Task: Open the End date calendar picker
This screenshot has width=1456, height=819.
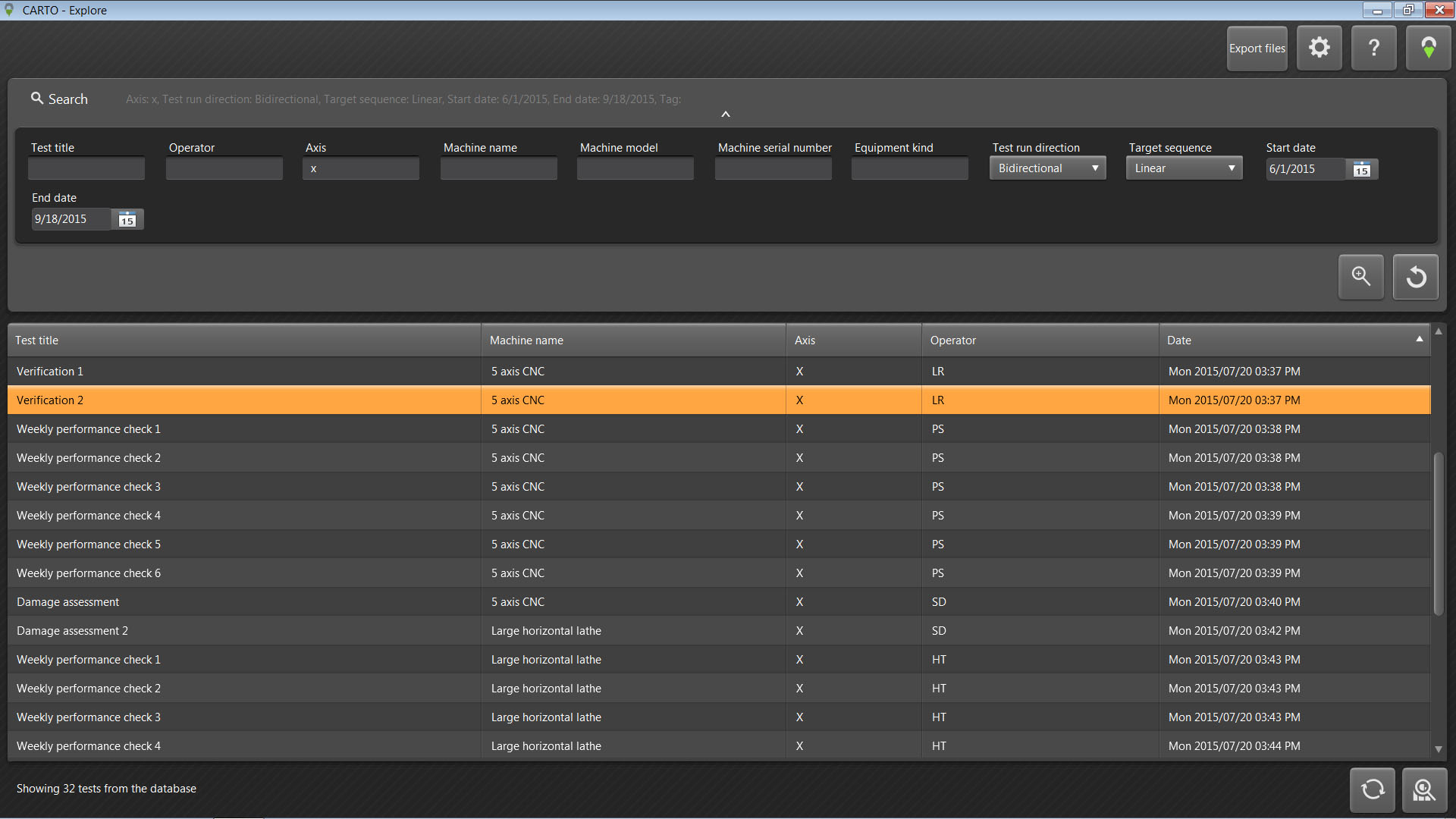Action: [127, 220]
